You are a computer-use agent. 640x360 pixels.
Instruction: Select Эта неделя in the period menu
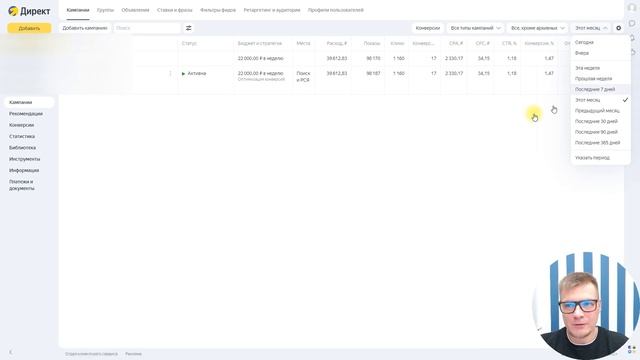pyautogui.click(x=600, y=68)
